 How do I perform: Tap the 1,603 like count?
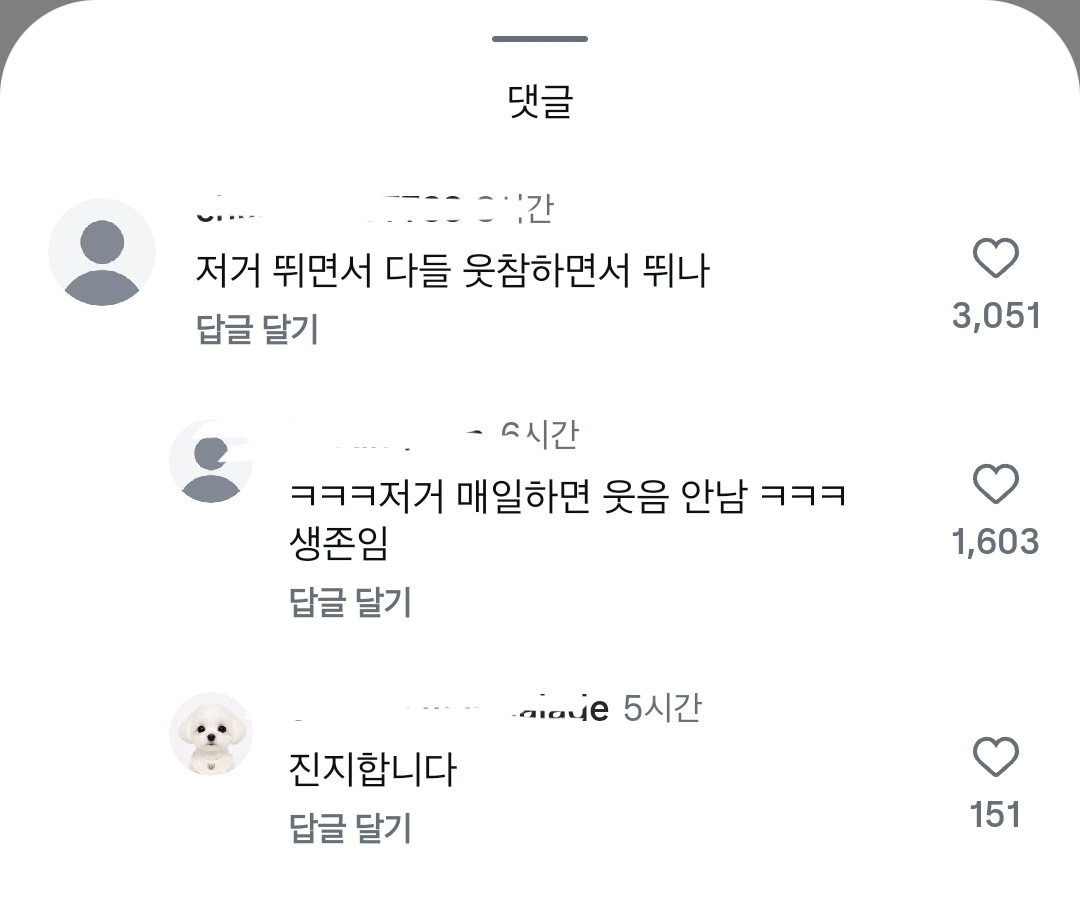tap(995, 542)
